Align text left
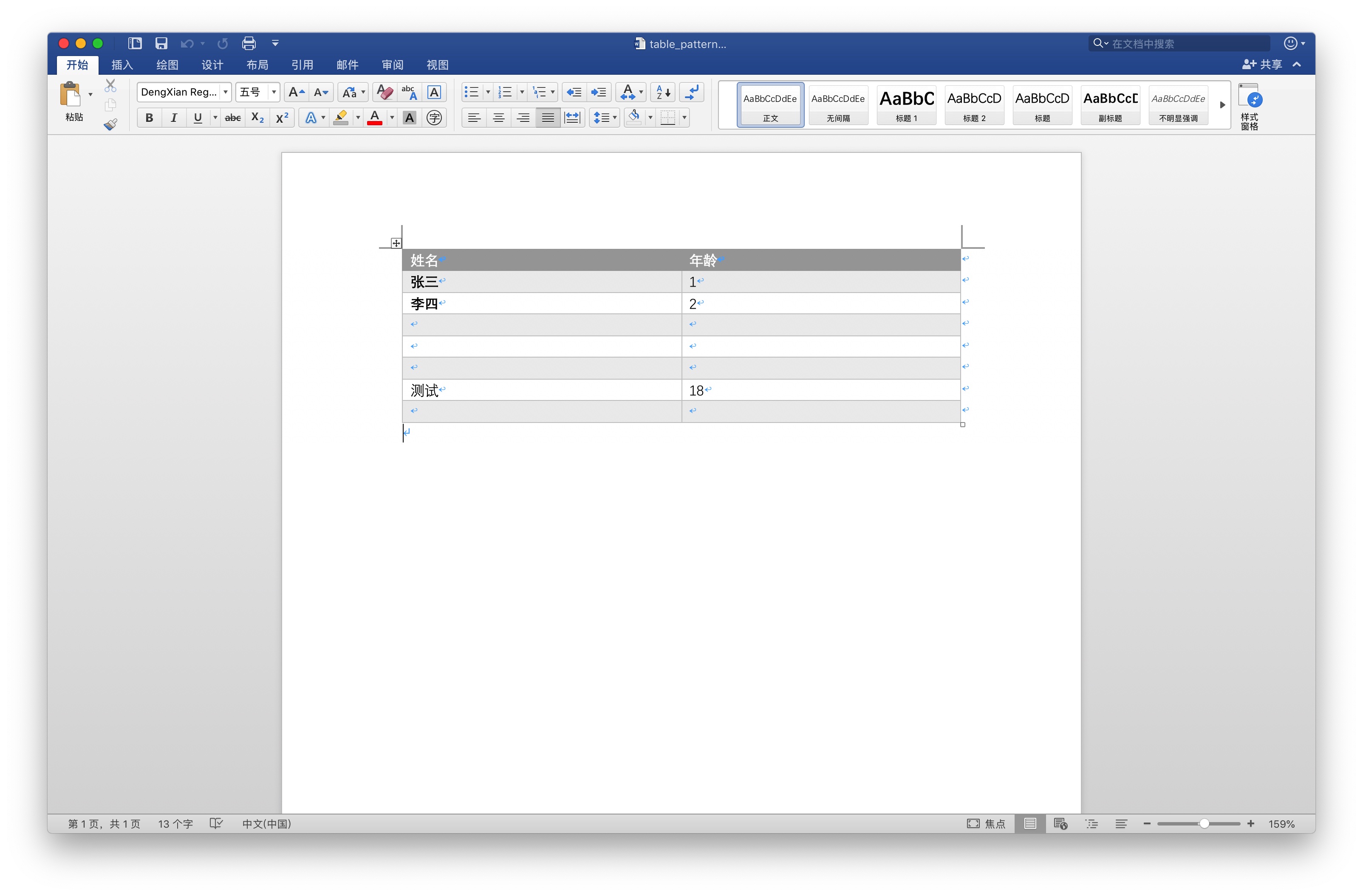Image resolution: width=1363 pixels, height=896 pixels. click(474, 118)
